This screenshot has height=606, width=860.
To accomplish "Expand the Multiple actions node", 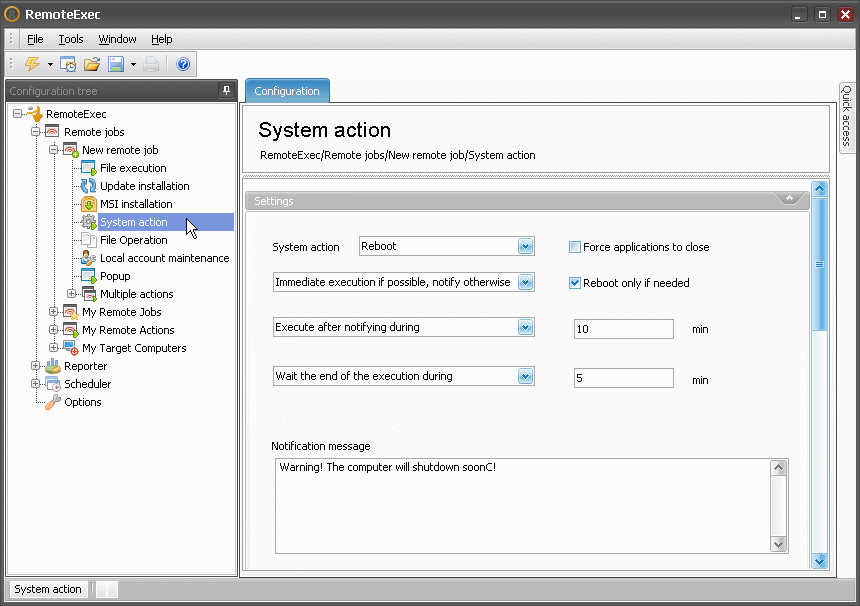I will click(x=71, y=293).
